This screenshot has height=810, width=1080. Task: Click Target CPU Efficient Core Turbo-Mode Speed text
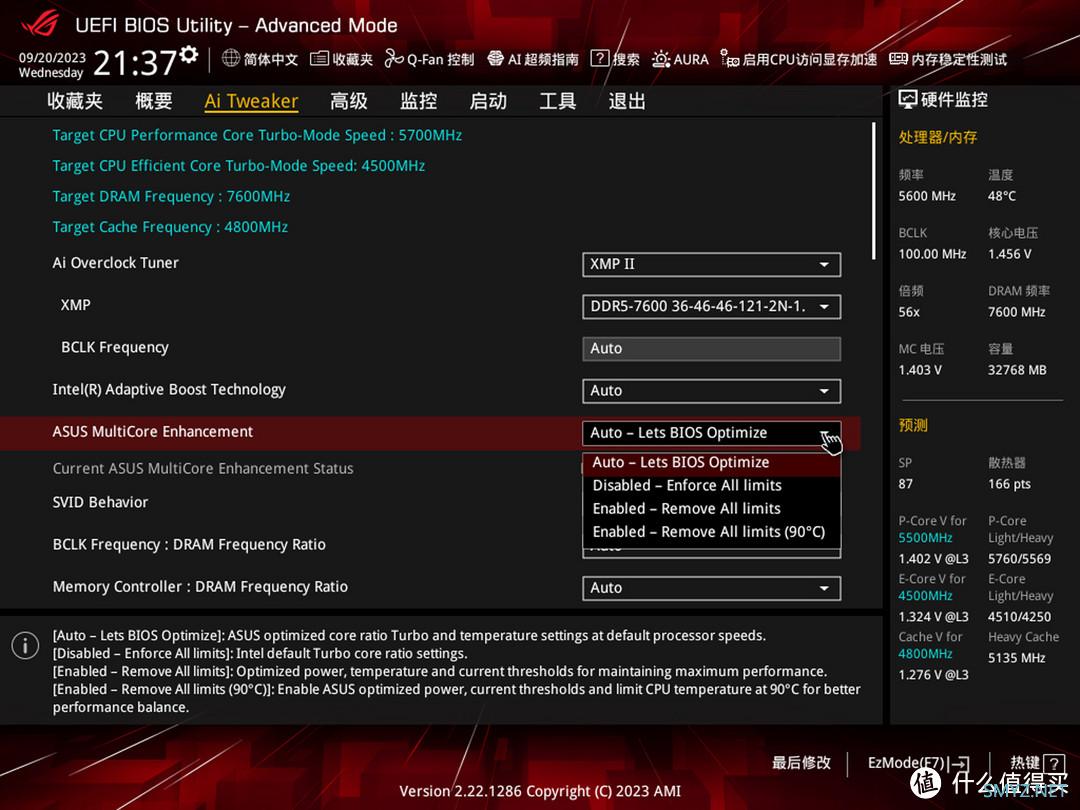239,166
